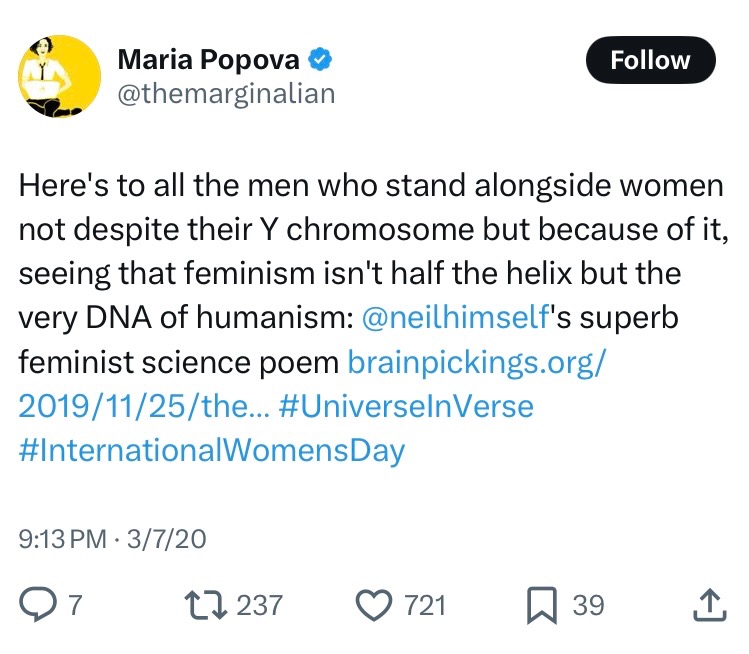Viewport: 749px width, 654px height.
Task: Visit the @themarginalian handle
Action: [226, 94]
